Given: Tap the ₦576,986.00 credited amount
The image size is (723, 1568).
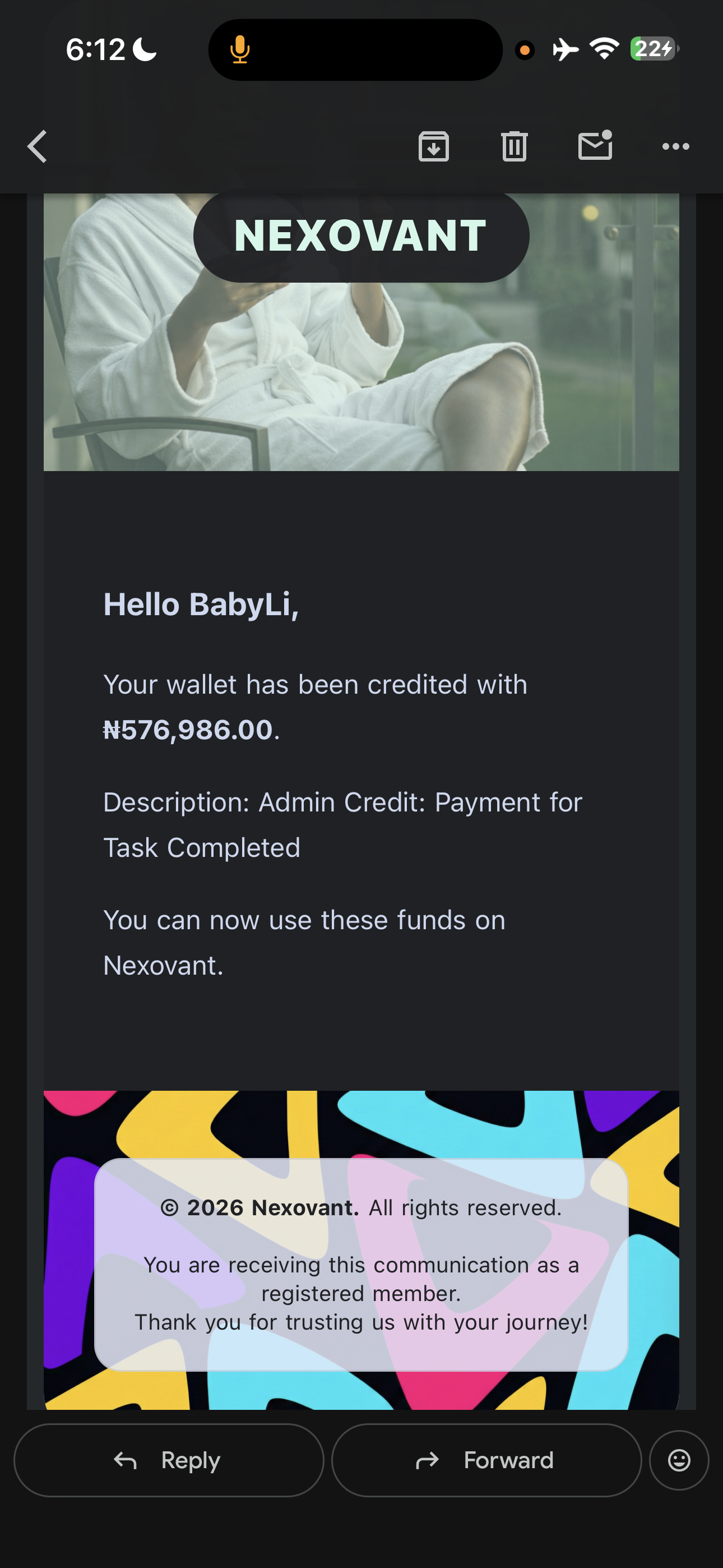Looking at the screenshot, I should [189, 730].
